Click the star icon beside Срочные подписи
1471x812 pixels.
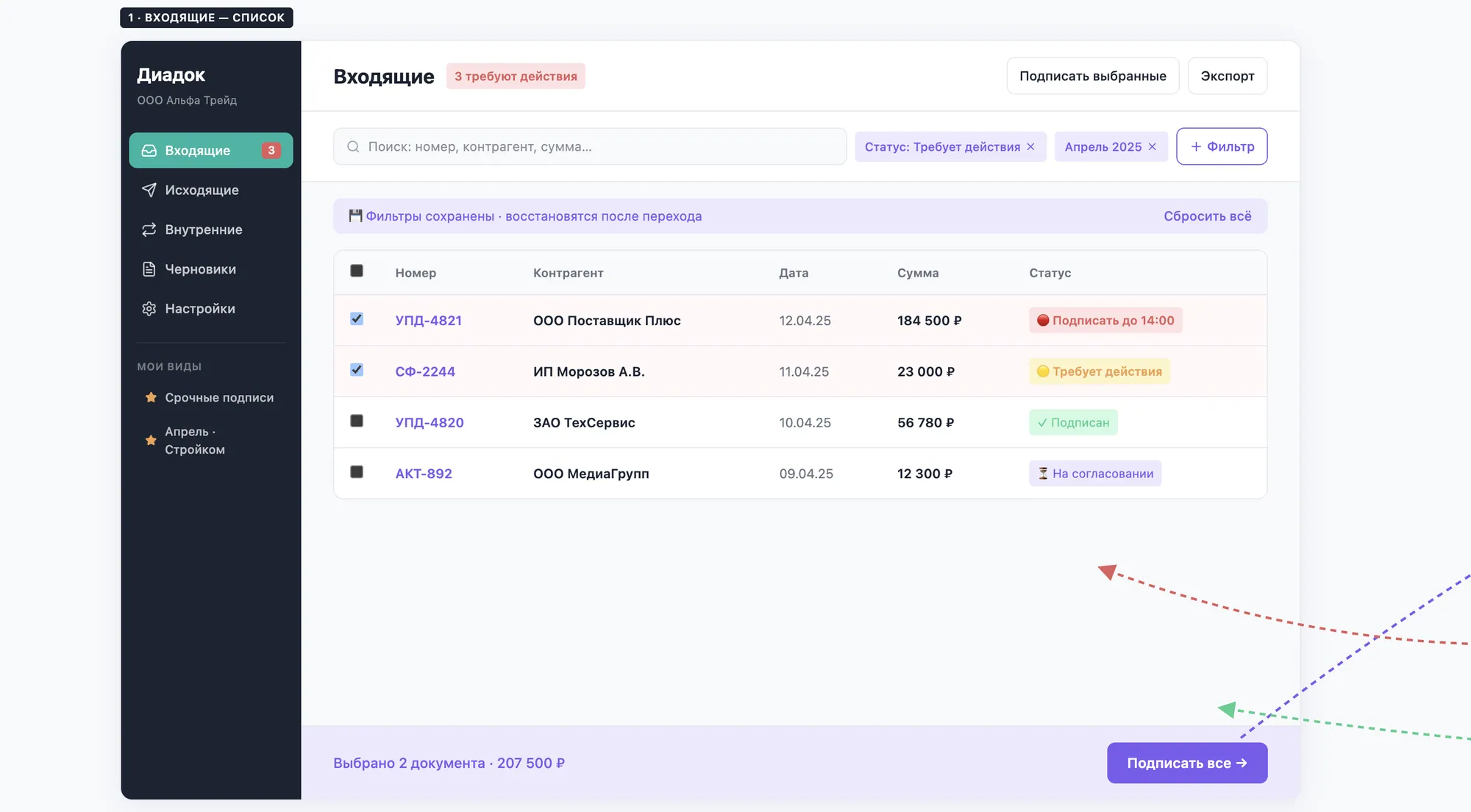151,397
